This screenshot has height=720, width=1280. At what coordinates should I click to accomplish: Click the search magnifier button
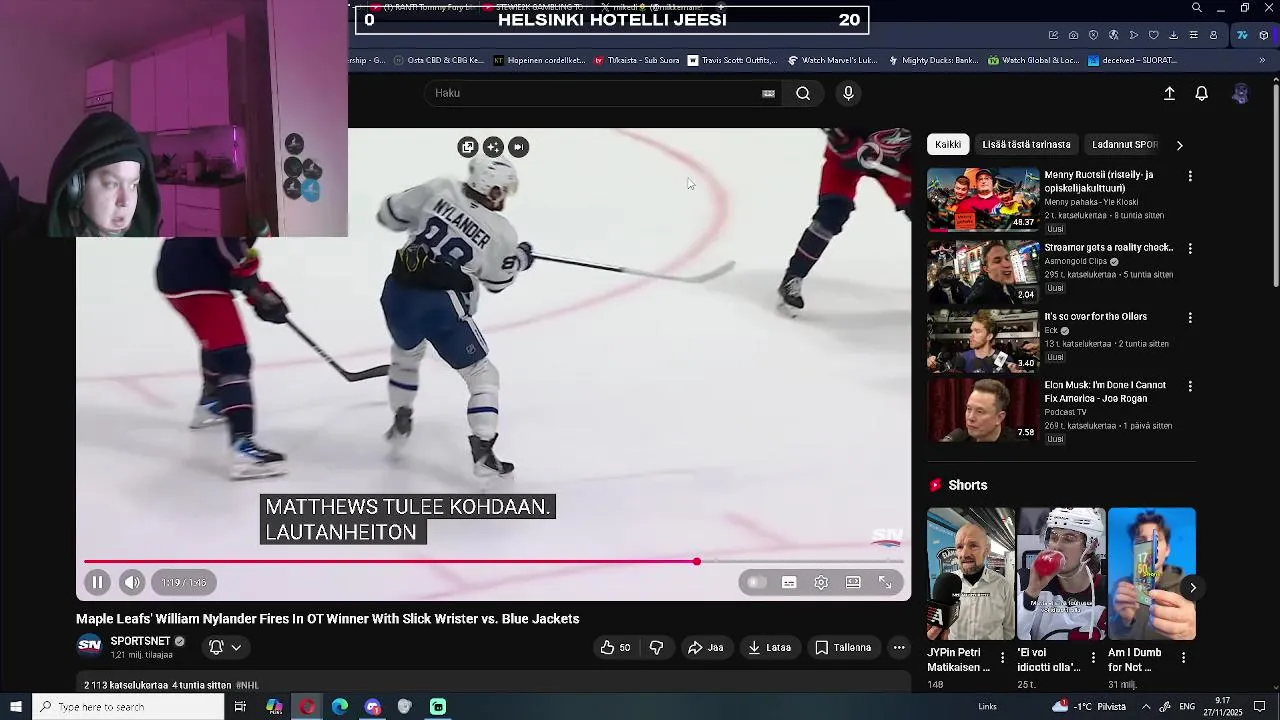click(803, 93)
